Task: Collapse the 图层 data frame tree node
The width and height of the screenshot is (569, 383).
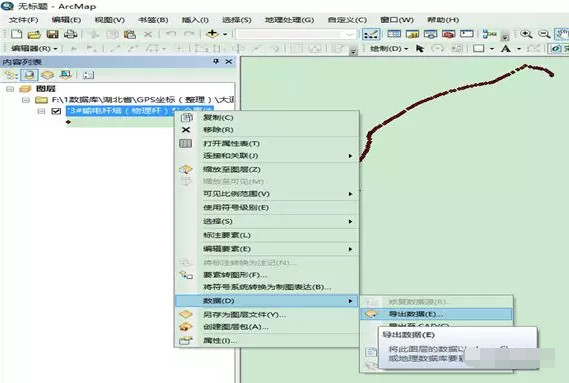Action: (x=10, y=89)
